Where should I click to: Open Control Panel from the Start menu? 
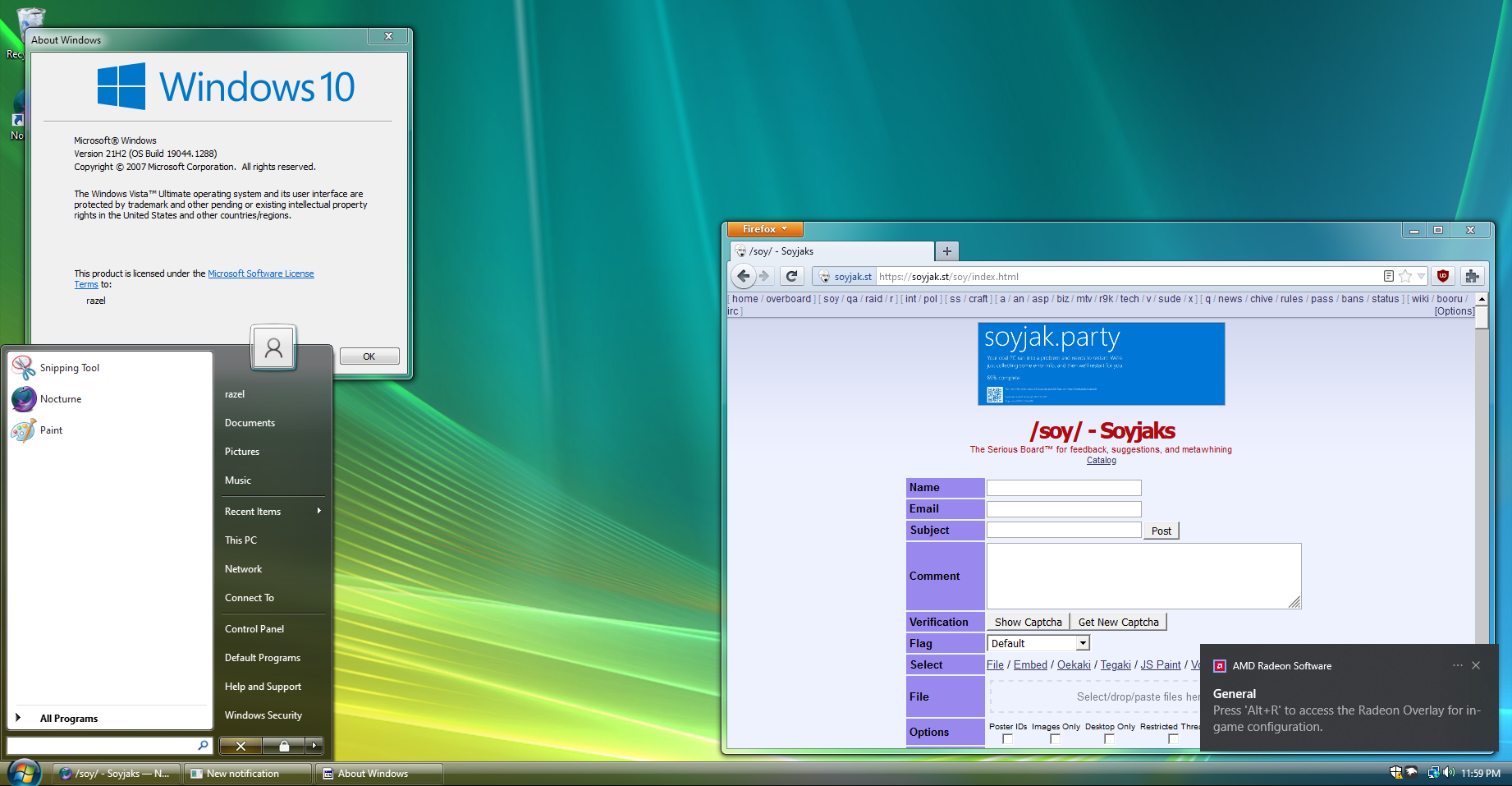coord(254,629)
